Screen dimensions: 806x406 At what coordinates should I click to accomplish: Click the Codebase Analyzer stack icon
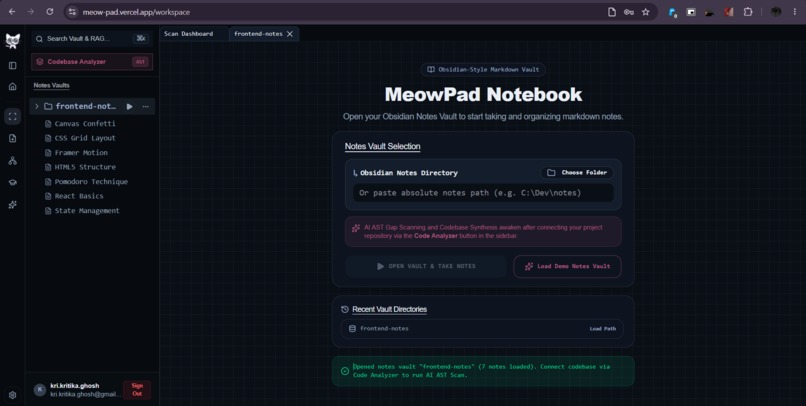(x=40, y=62)
